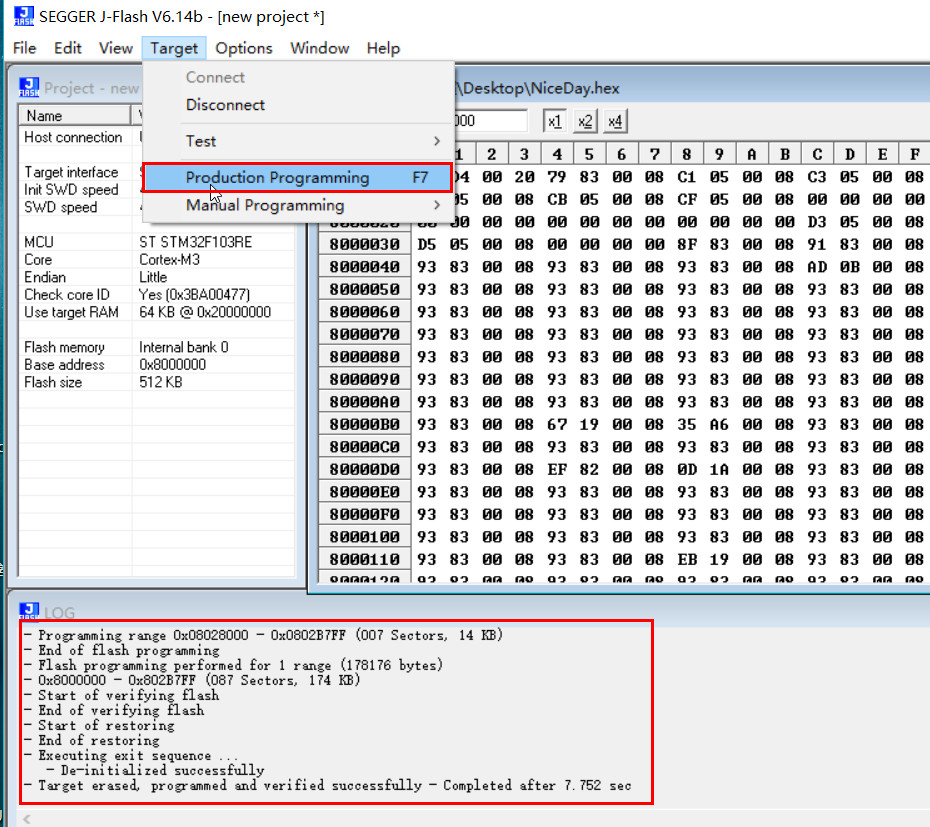
Task: Click address row 80000D0 in hex view
Action: [364, 470]
